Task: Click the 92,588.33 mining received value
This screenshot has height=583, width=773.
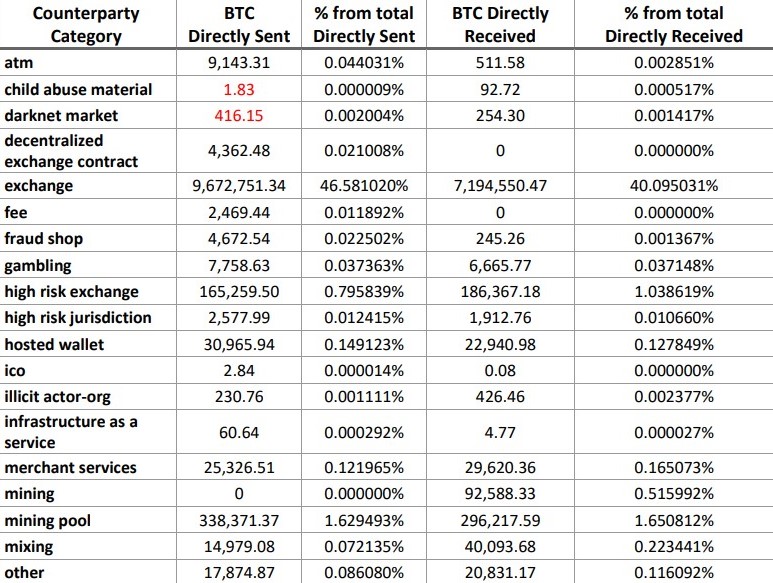Action: click(500, 494)
